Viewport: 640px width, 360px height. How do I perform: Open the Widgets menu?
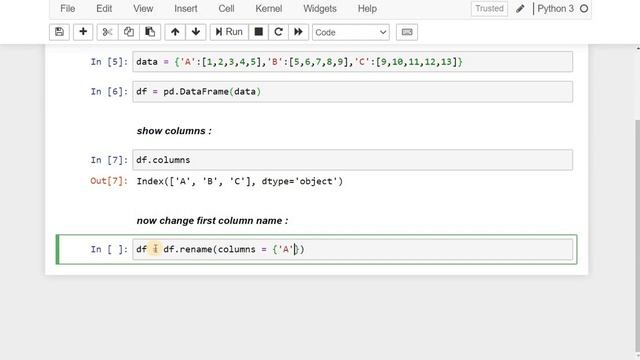pos(320,9)
